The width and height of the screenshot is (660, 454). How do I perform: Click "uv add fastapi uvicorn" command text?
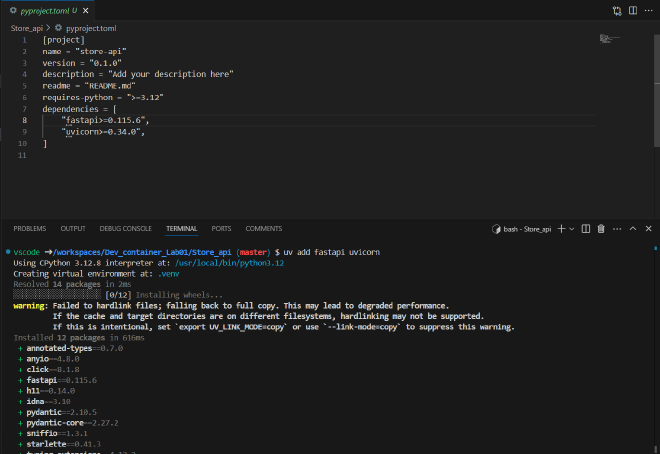pyautogui.click(x=332, y=252)
